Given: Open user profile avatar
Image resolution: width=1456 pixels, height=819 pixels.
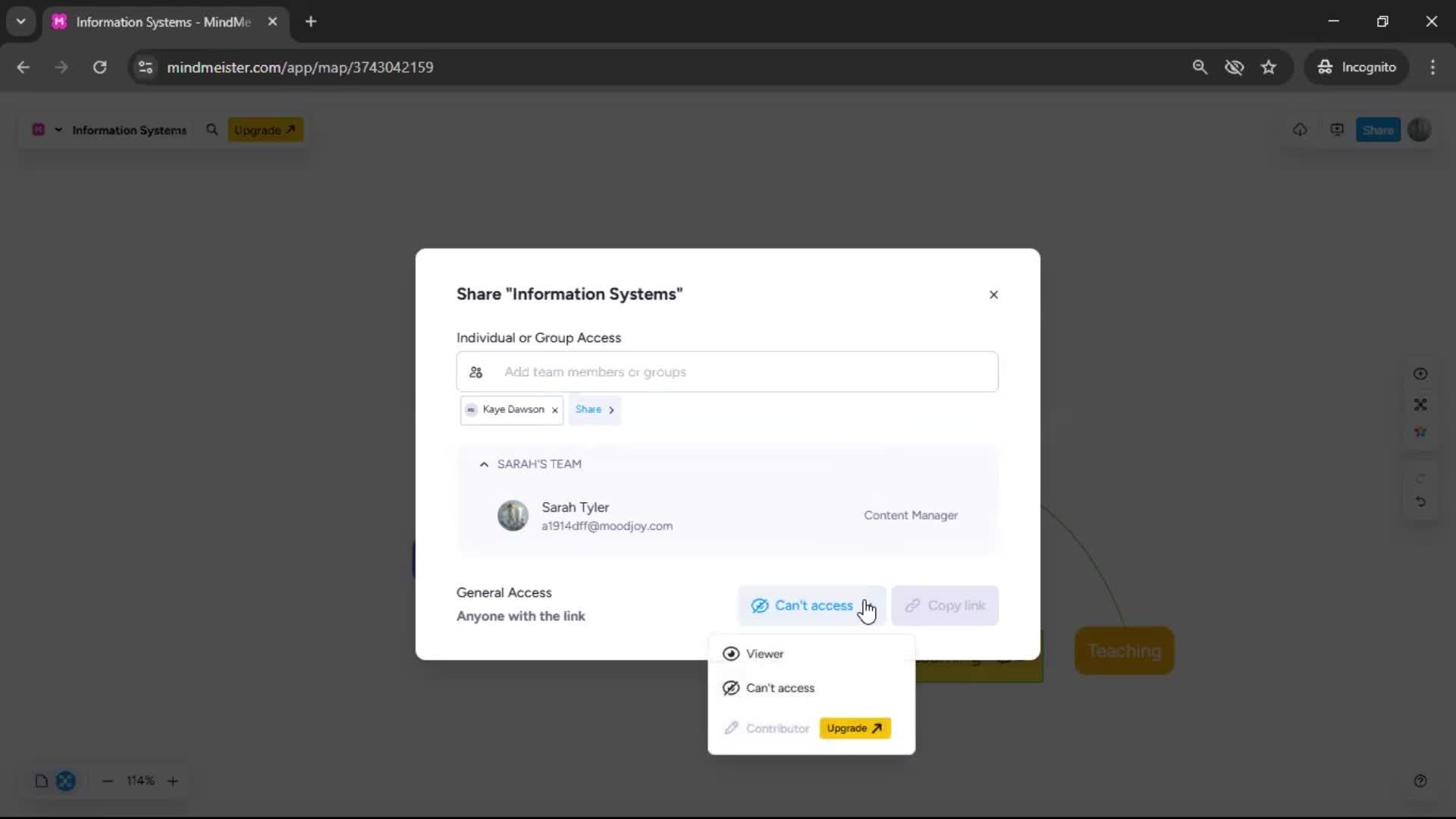Looking at the screenshot, I should [1420, 130].
